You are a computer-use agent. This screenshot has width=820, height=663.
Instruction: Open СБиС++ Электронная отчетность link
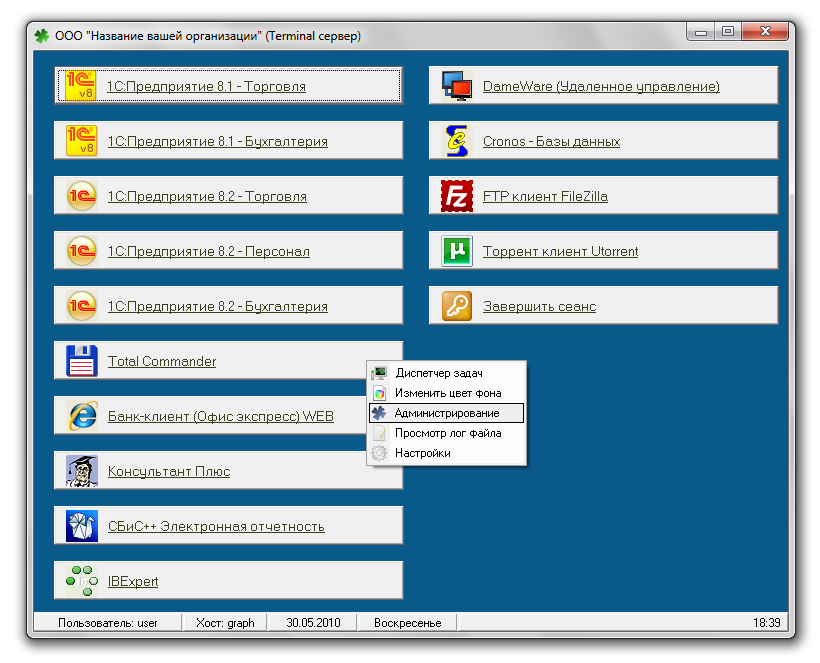pyautogui.click(x=216, y=527)
